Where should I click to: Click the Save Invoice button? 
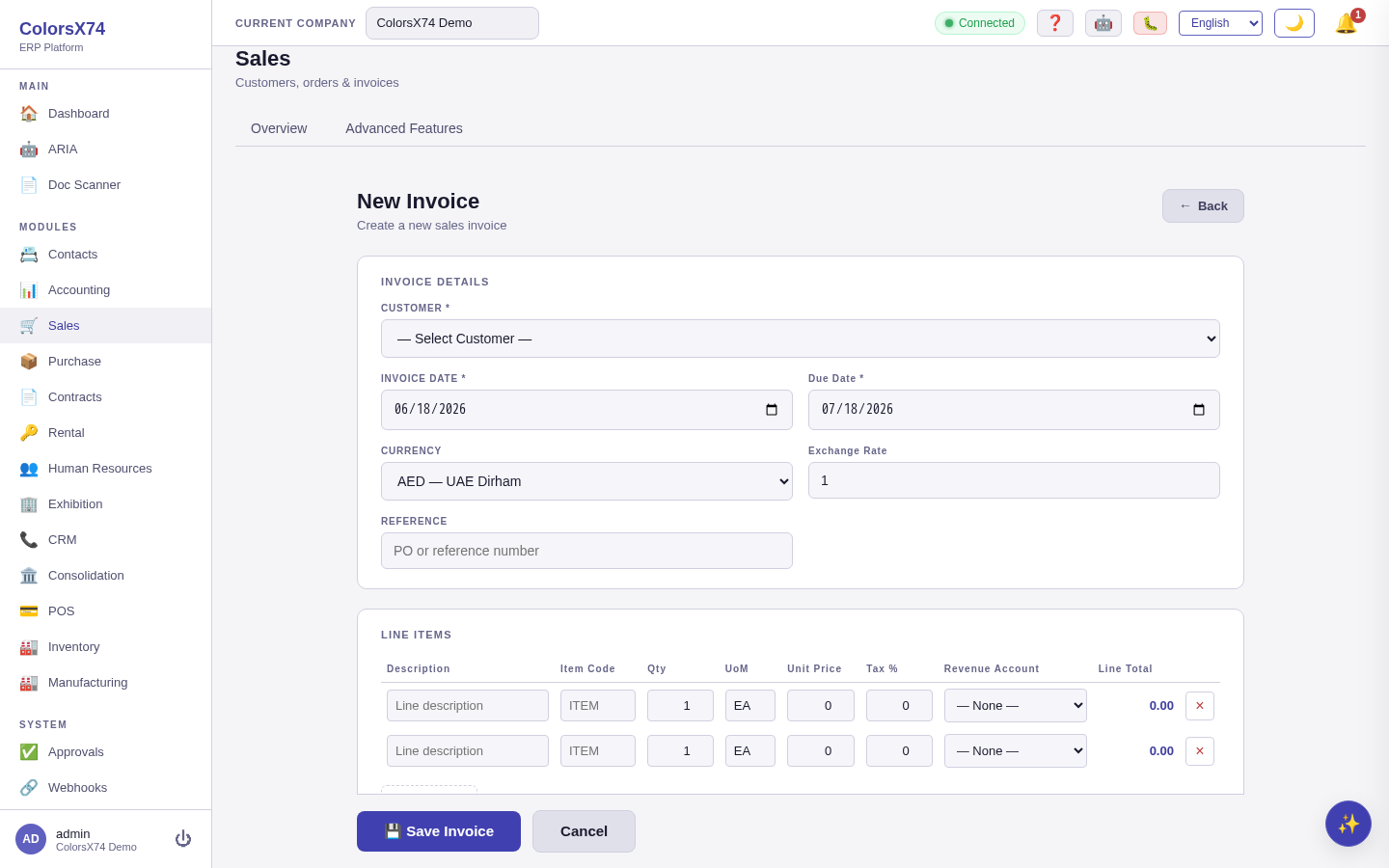coord(439,831)
